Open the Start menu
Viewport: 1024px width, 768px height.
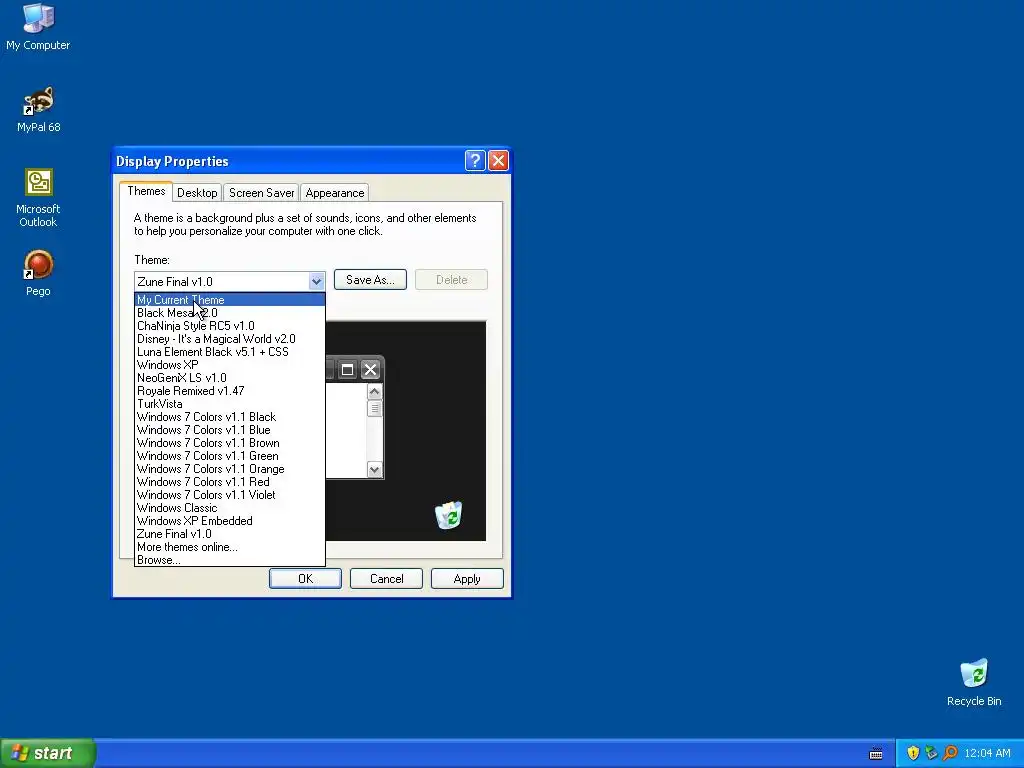click(x=48, y=753)
